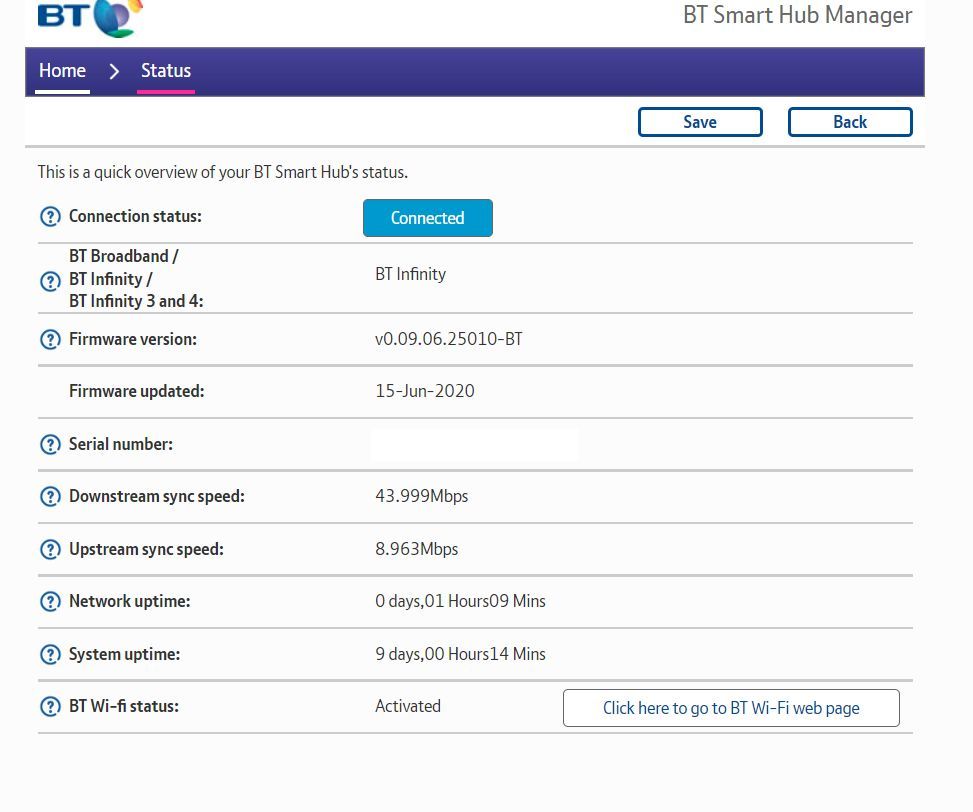Screen dimensions: 973x812
Task: Click the BT logo
Action: [90, 18]
